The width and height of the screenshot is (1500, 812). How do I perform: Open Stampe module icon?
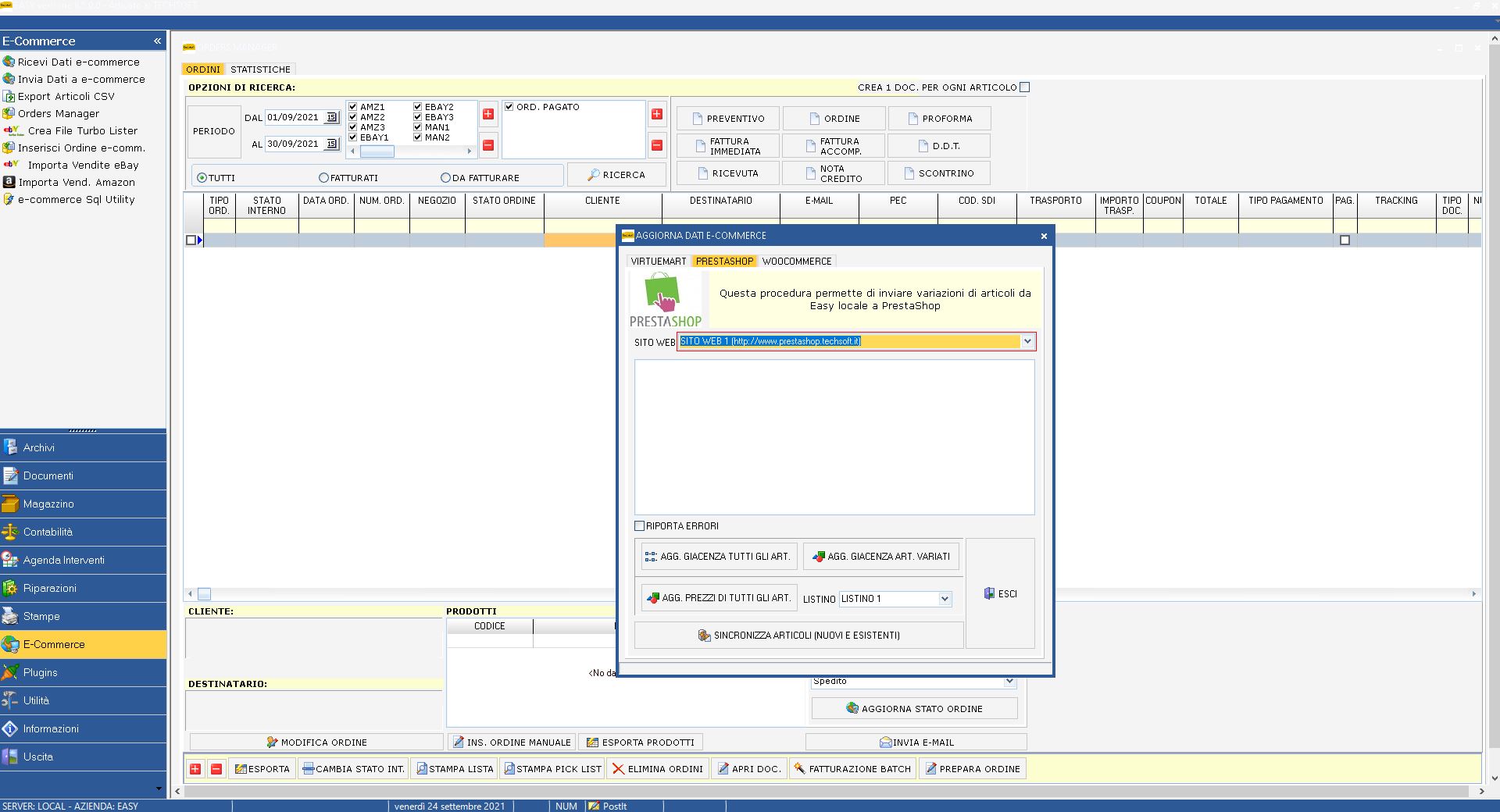[x=10, y=616]
